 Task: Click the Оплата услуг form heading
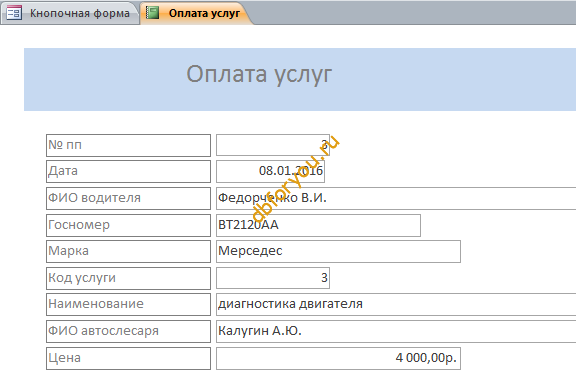pos(259,74)
